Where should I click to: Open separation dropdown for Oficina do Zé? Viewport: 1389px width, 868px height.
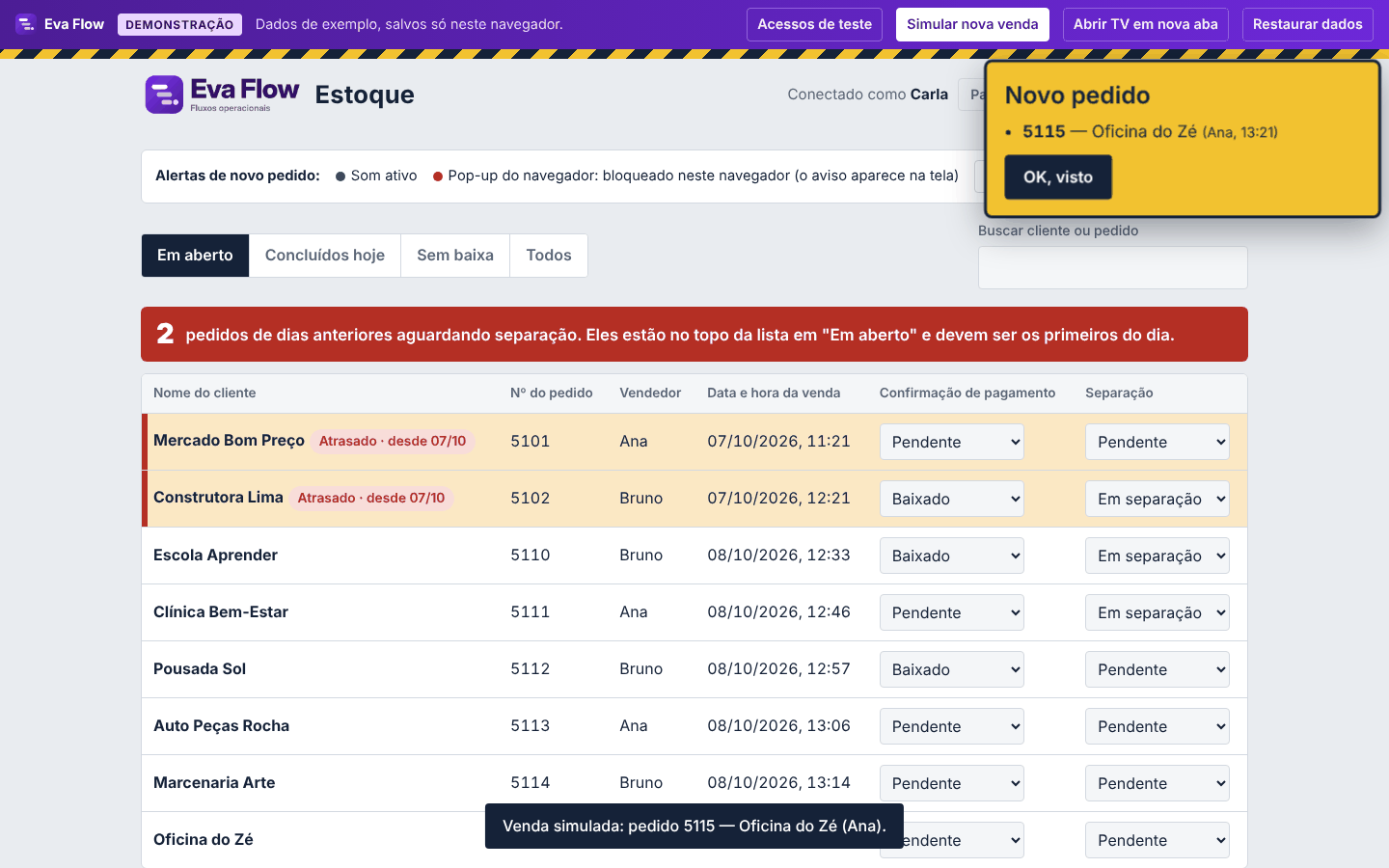click(x=1157, y=840)
